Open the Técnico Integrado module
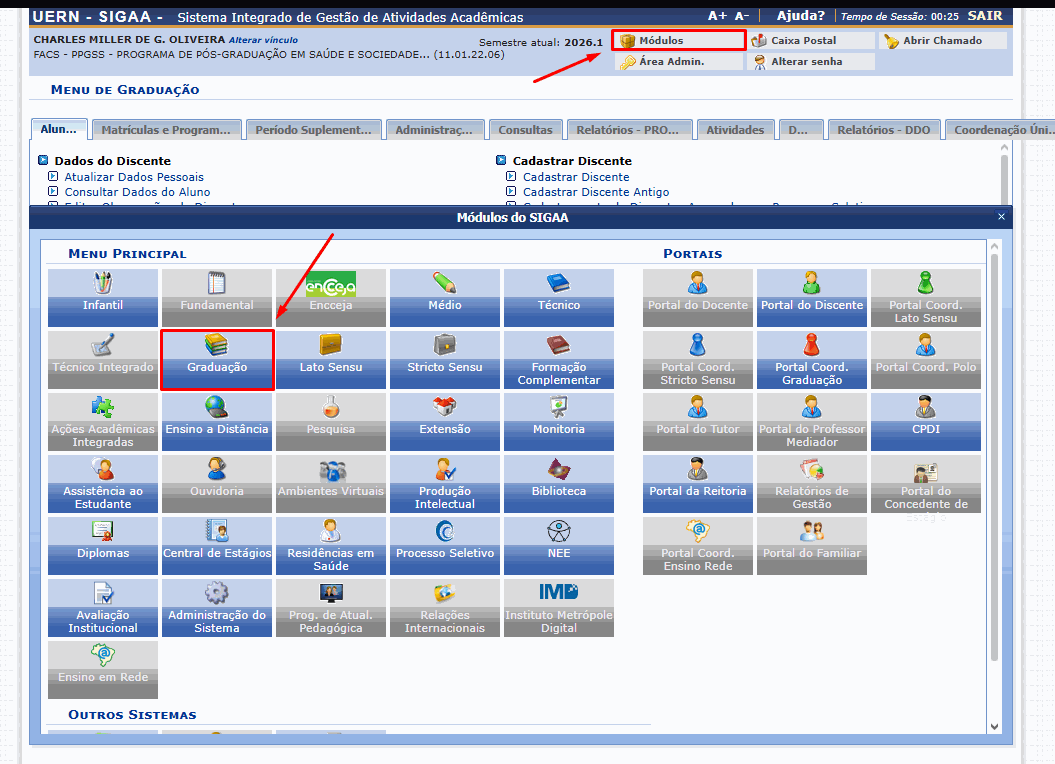 [103, 359]
